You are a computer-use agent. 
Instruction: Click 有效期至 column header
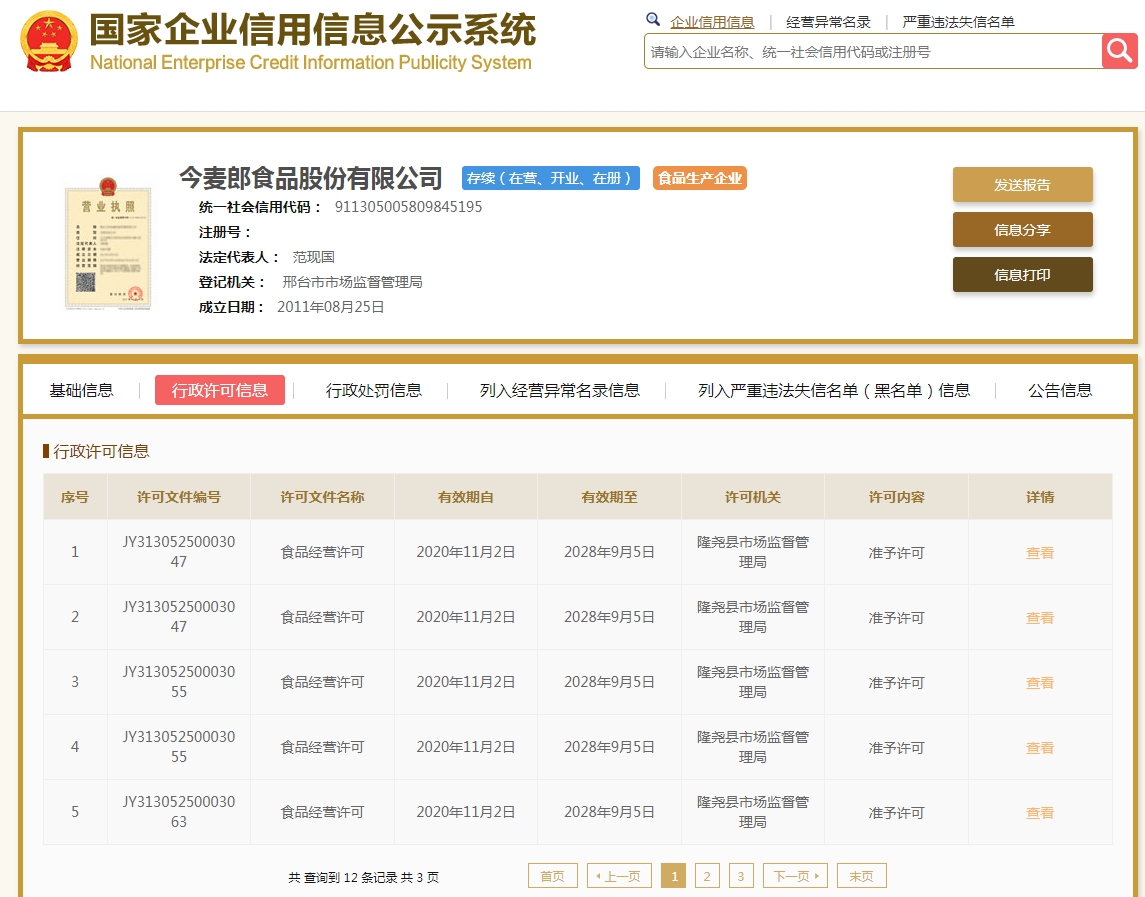pos(609,497)
